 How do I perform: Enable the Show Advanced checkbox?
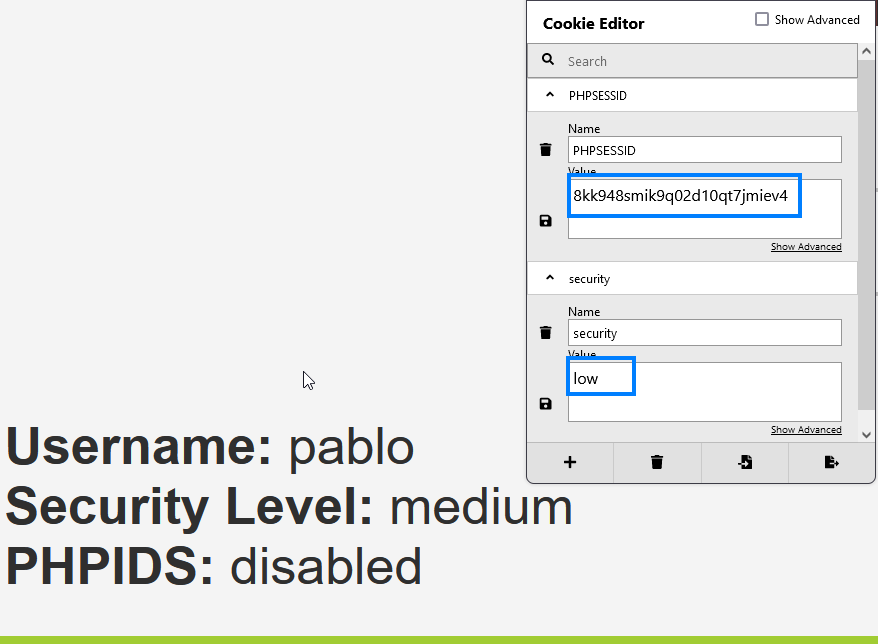click(762, 20)
